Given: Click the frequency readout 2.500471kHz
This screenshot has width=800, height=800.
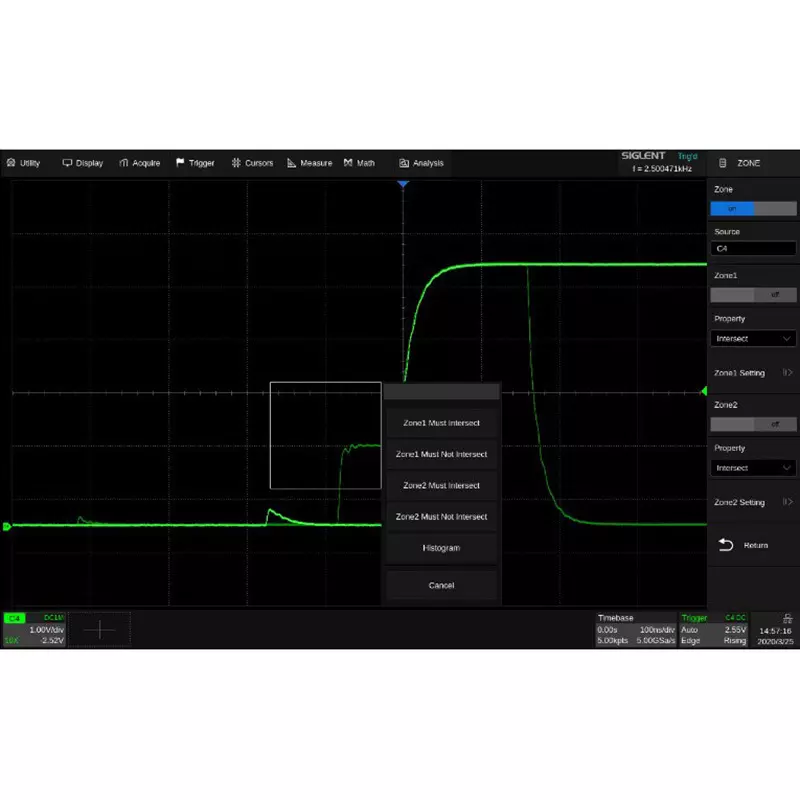Looking at the screenshot, I should (662, 169).
